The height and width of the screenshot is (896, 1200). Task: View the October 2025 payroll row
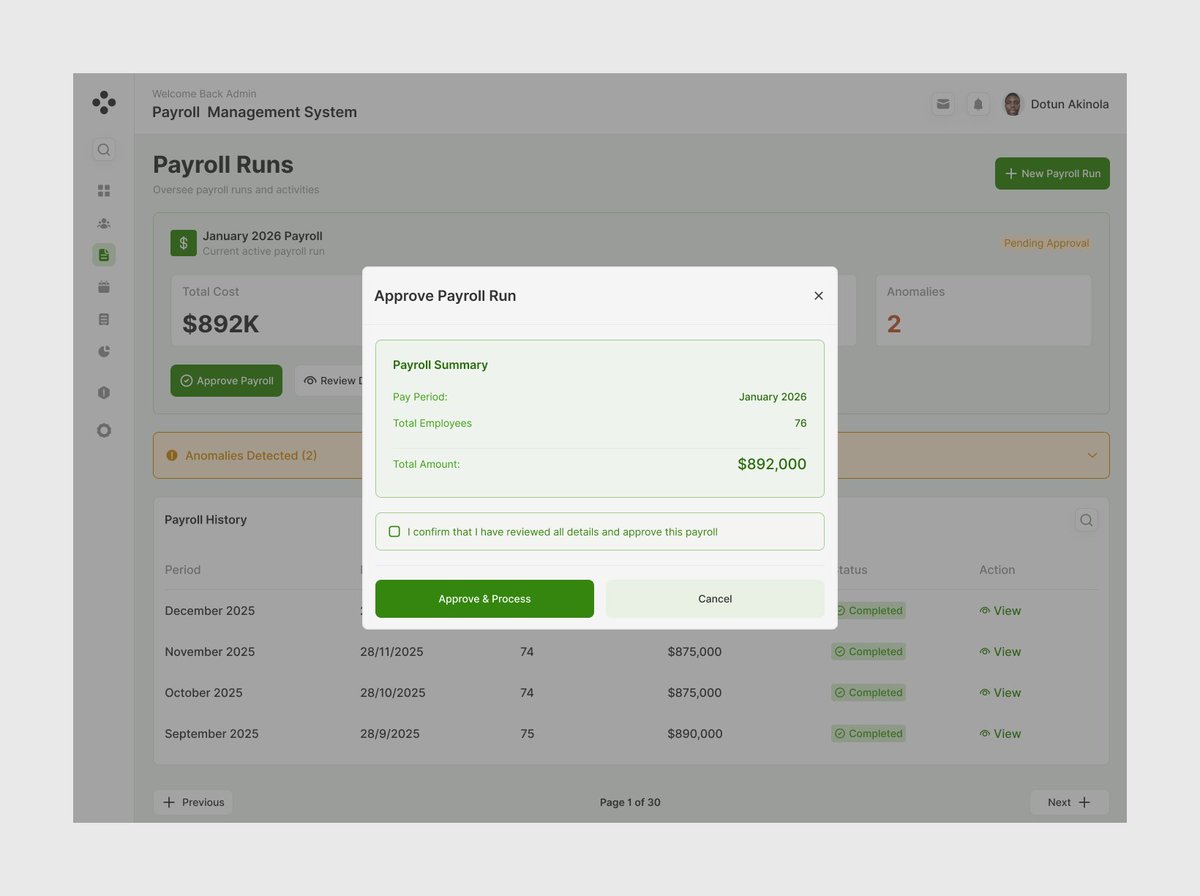pos(1000,693)
